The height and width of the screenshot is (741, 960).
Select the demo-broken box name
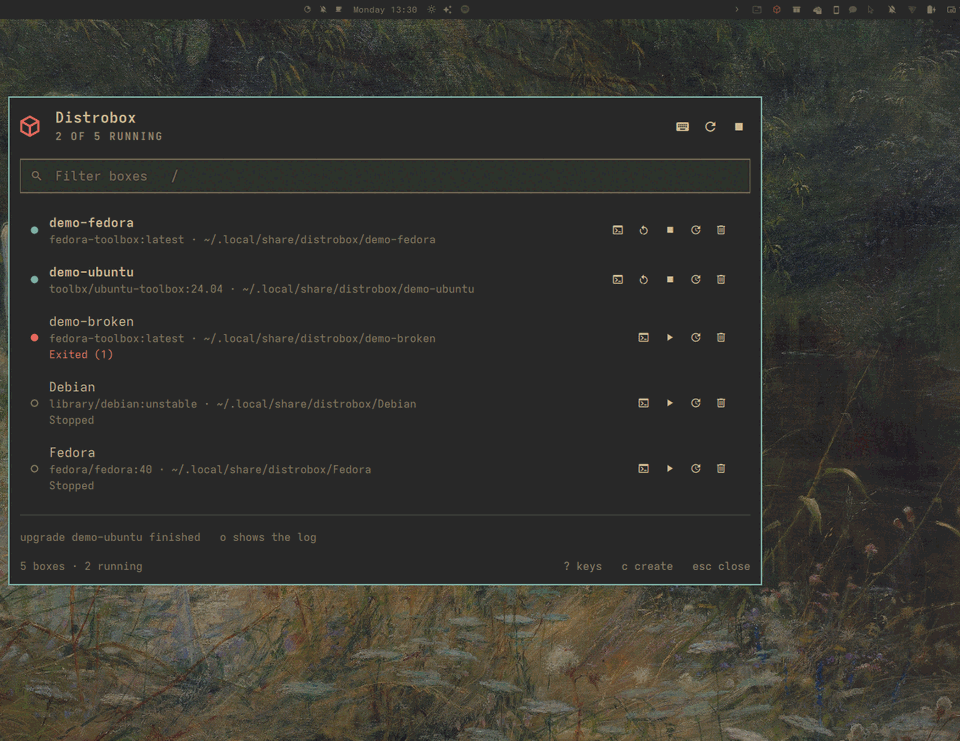click(x=91, y=322)
